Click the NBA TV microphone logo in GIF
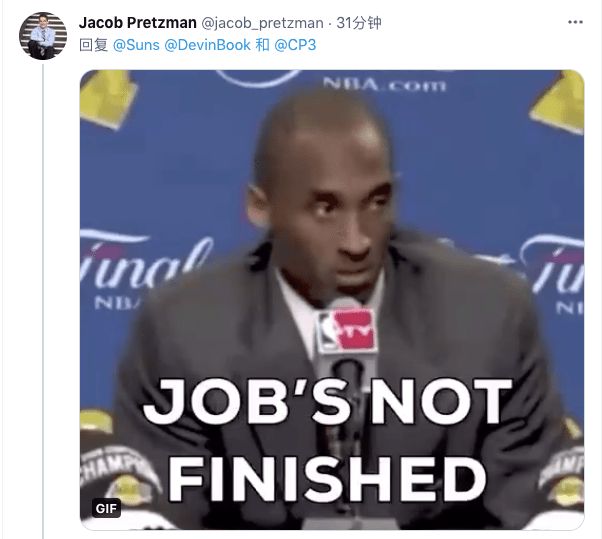Viewport: 602px width, 539px height. [x=348, y=329]
